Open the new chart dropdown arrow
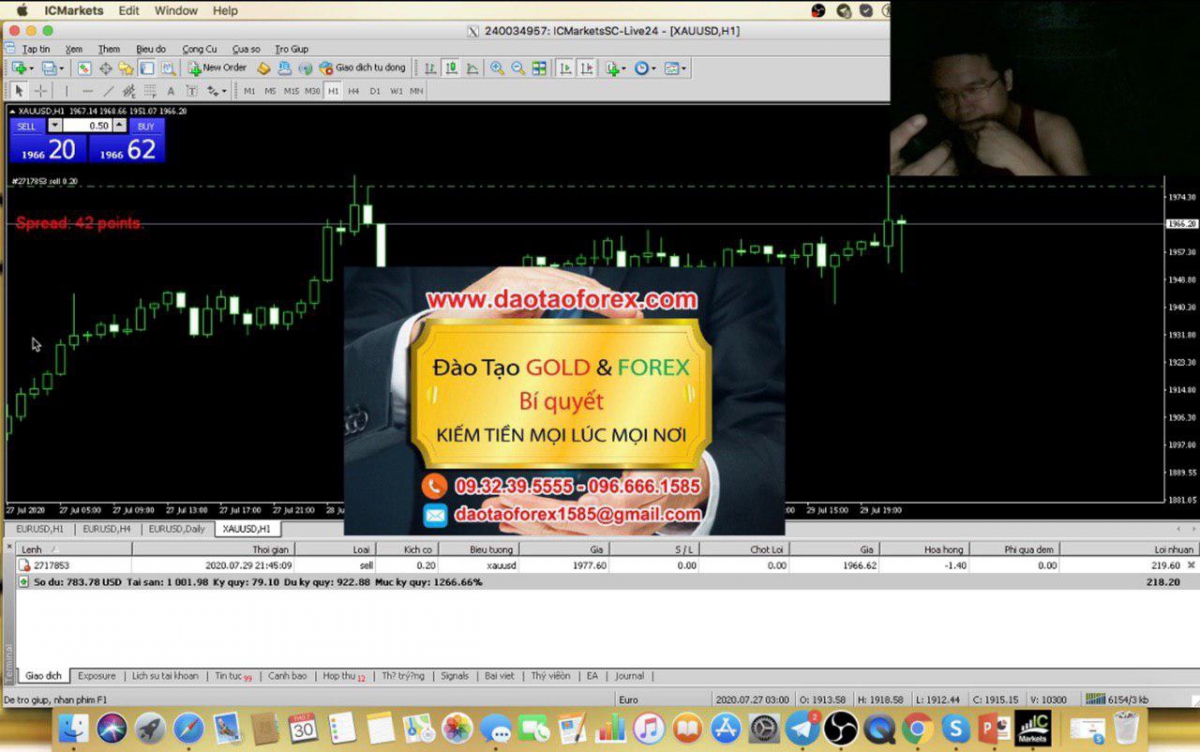Image resolution: width=1200 pixels, height=752 pixels. coord(31,68)
